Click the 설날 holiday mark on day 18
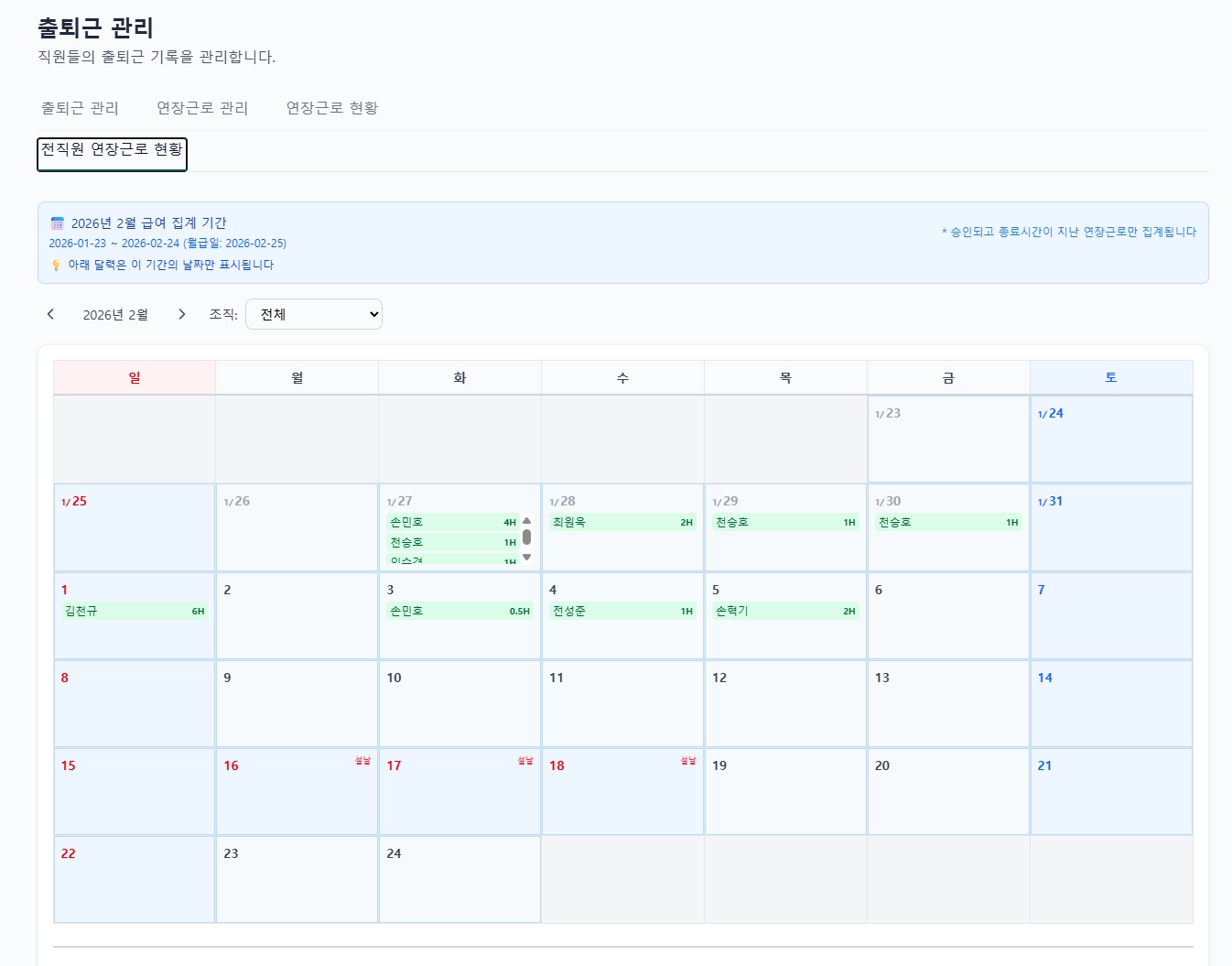Image resolution: width=1232 pixels, height=966 pixels. tap(688, 761)
